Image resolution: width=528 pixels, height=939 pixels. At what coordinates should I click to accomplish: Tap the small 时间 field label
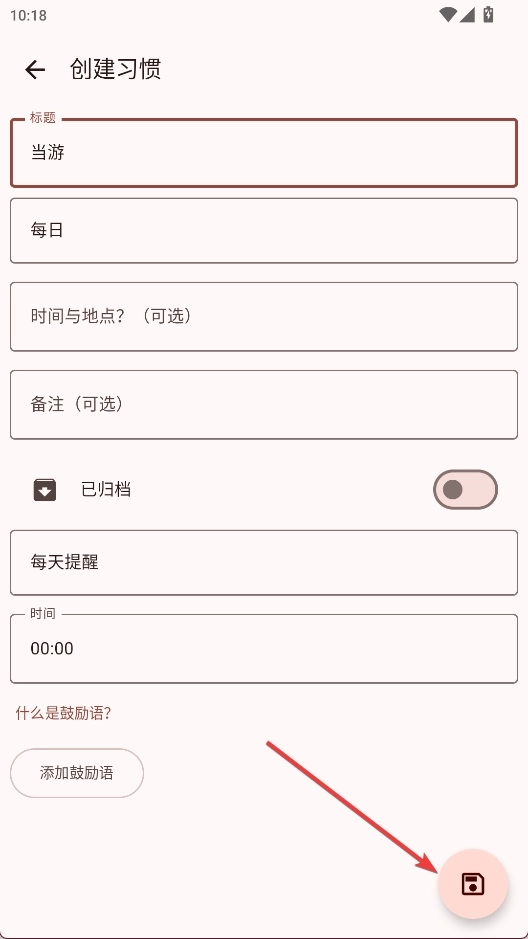point(43,614)
